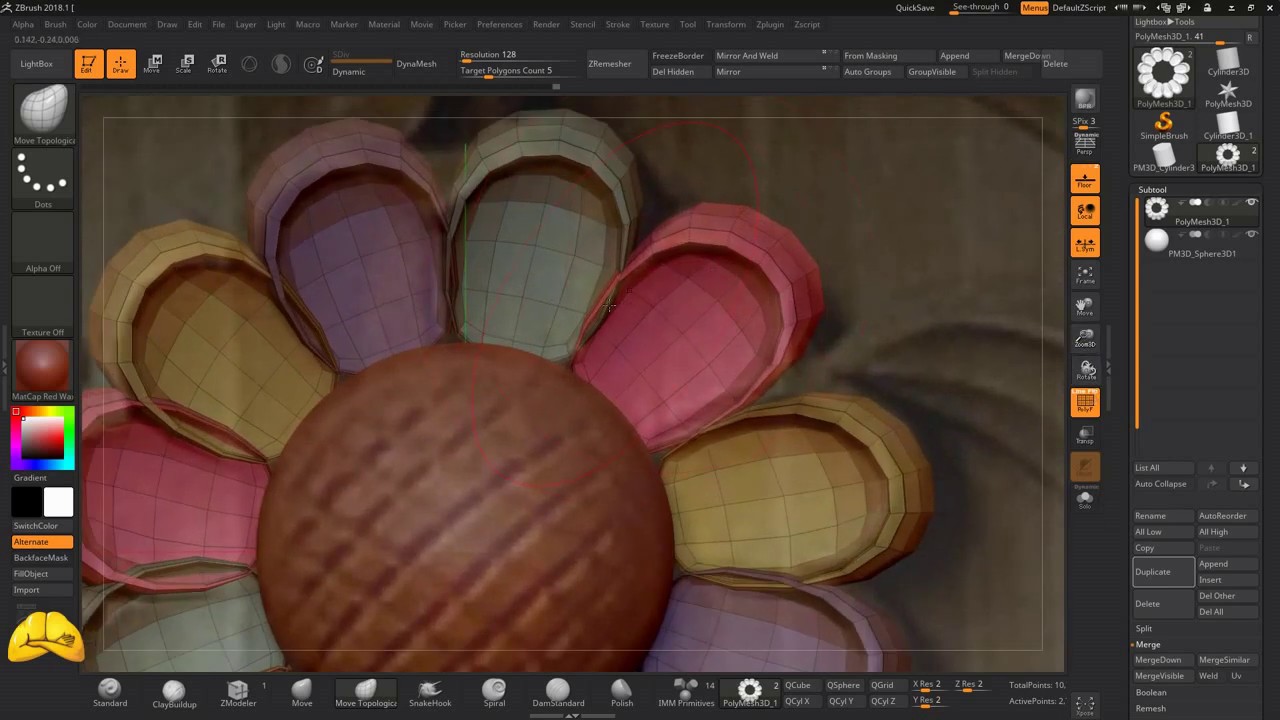
Task: Select the Standard brush
Action: click(x=110, y=693)
